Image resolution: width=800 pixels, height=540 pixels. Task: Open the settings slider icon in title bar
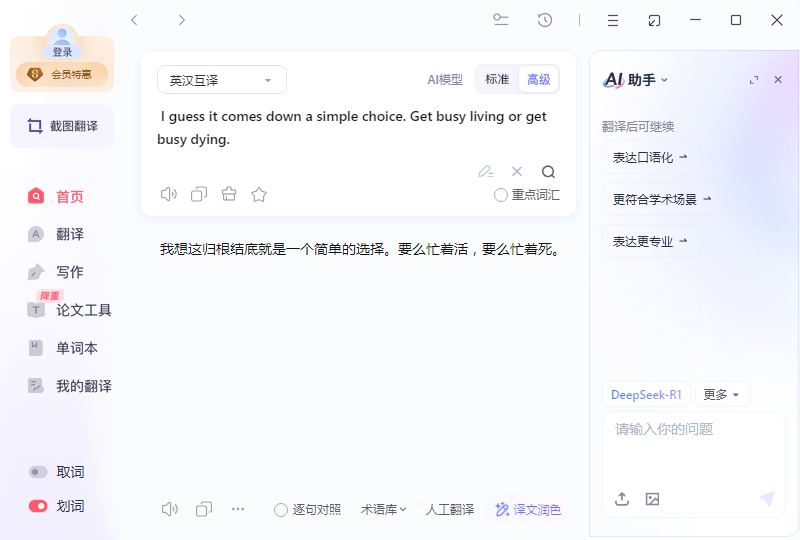501,20
